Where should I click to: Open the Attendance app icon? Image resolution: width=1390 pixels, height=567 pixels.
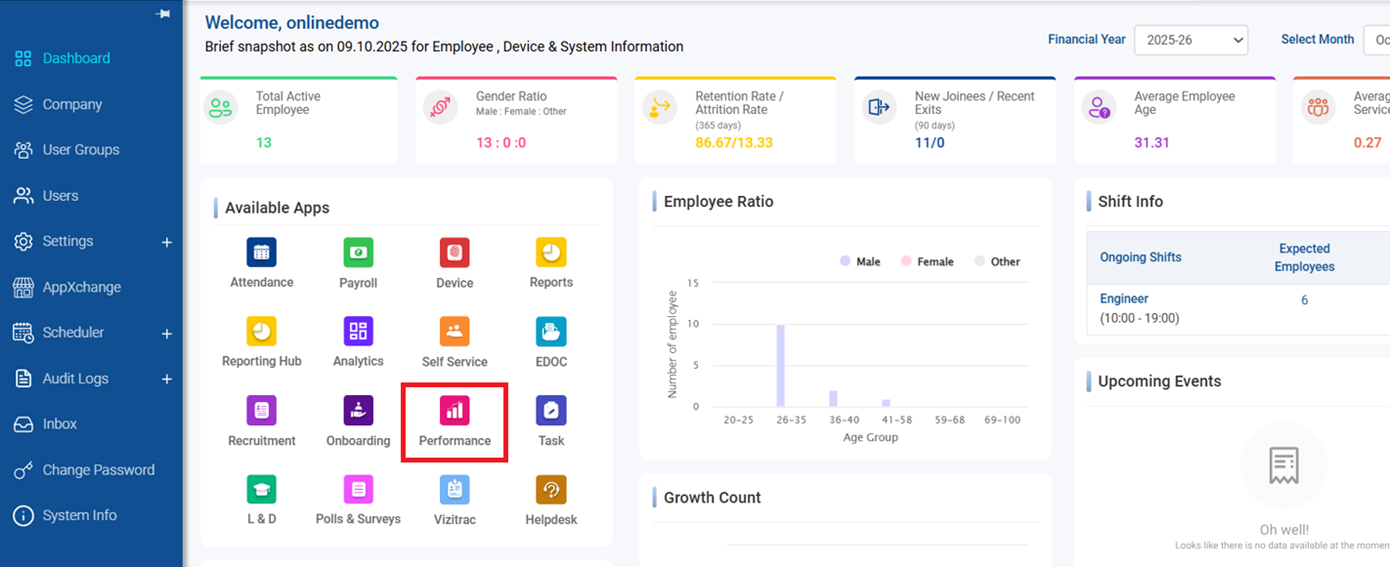pyautogui.click(x=262, y=252)
